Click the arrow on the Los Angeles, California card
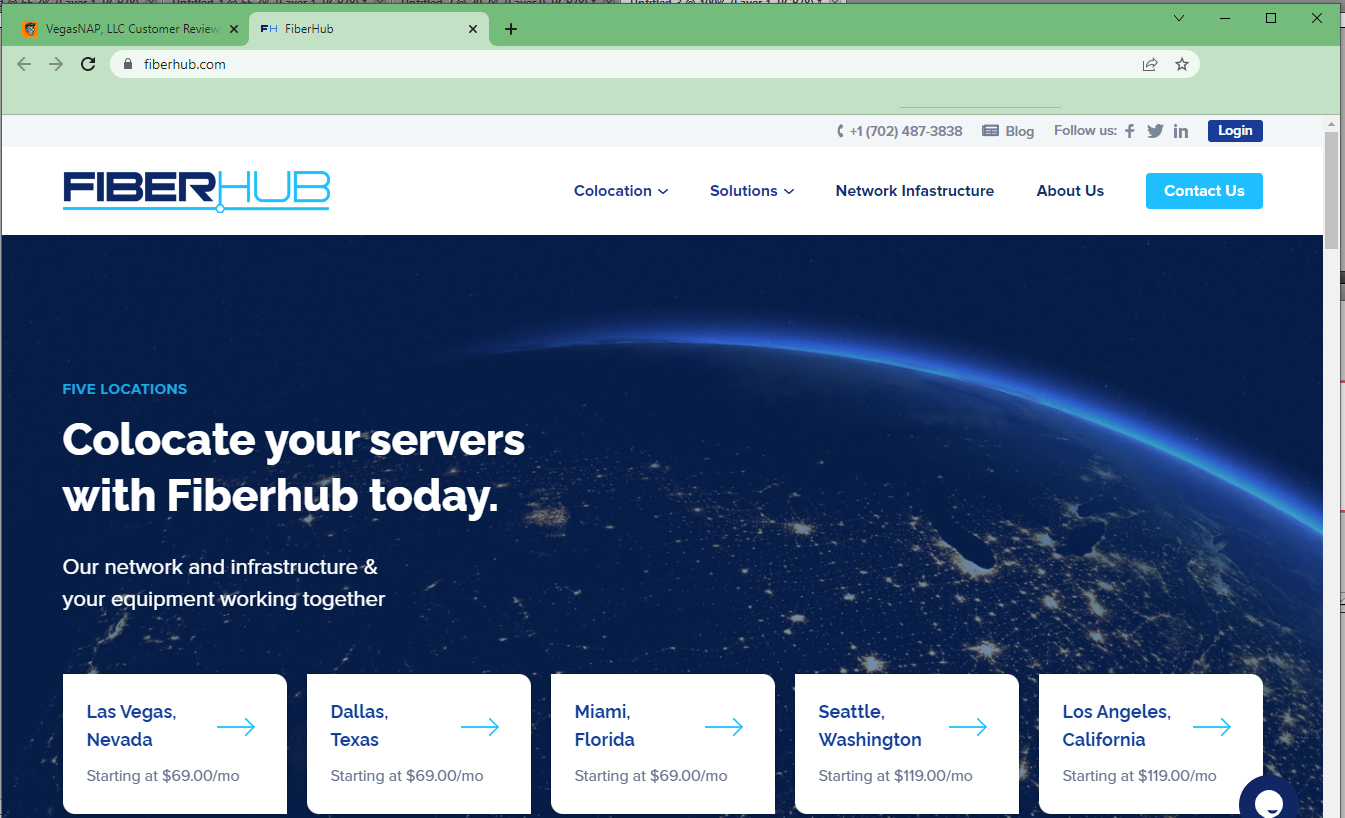The image size is (1345, 818). click(1212, 727)
